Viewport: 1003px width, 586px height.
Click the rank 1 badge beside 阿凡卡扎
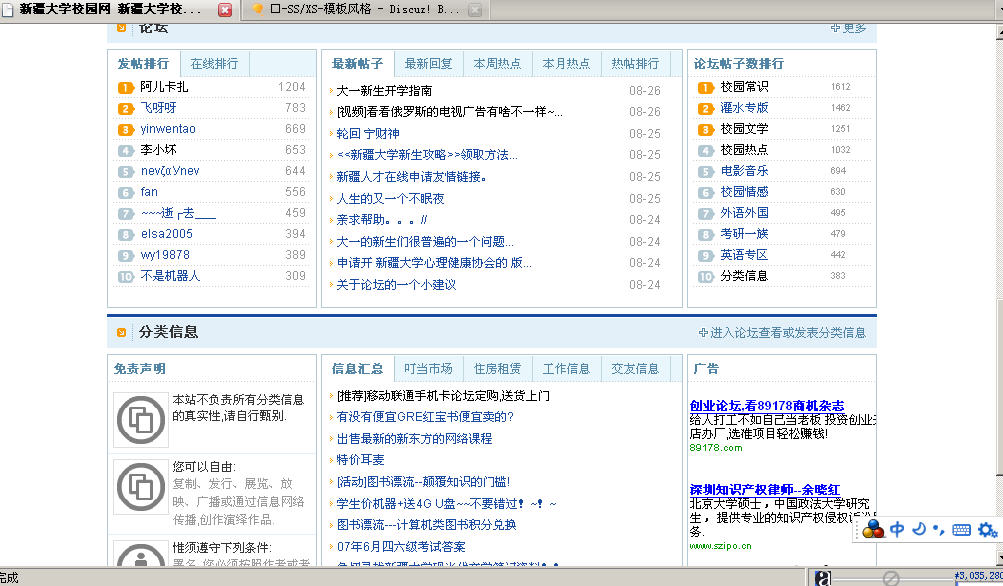coord(126,88)
